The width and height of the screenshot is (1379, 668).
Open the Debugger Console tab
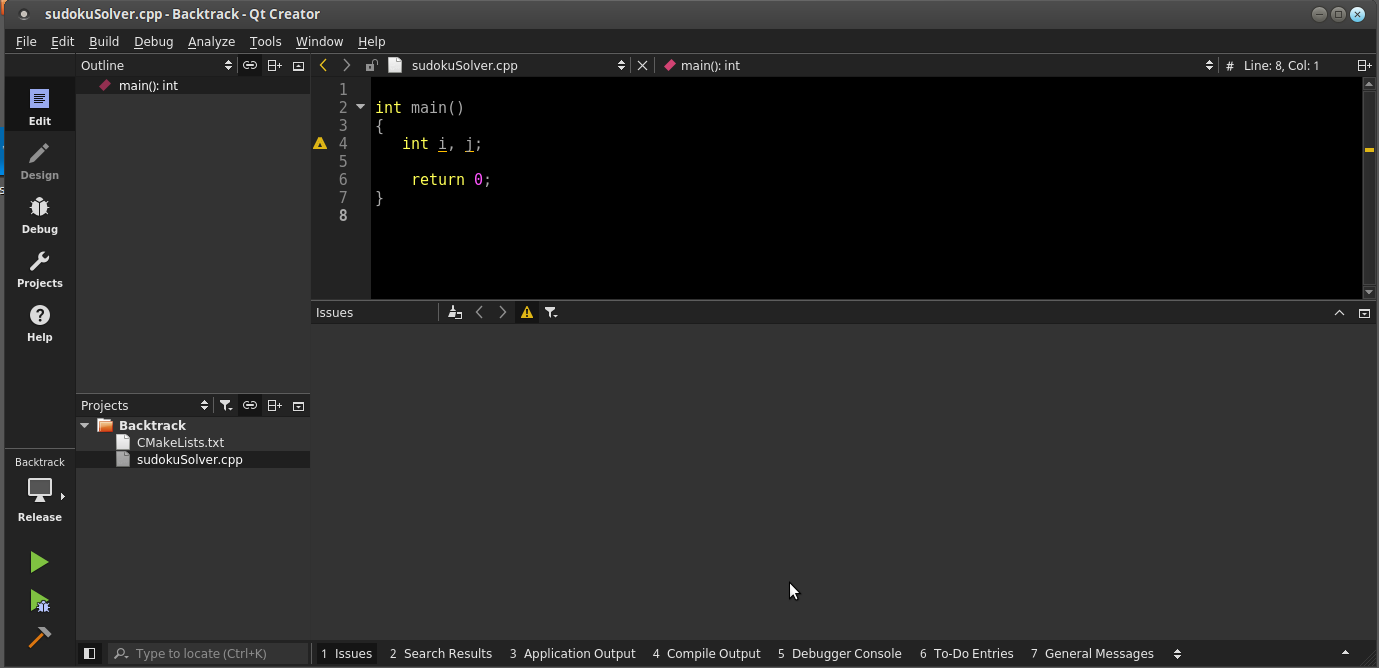point(839,653)
